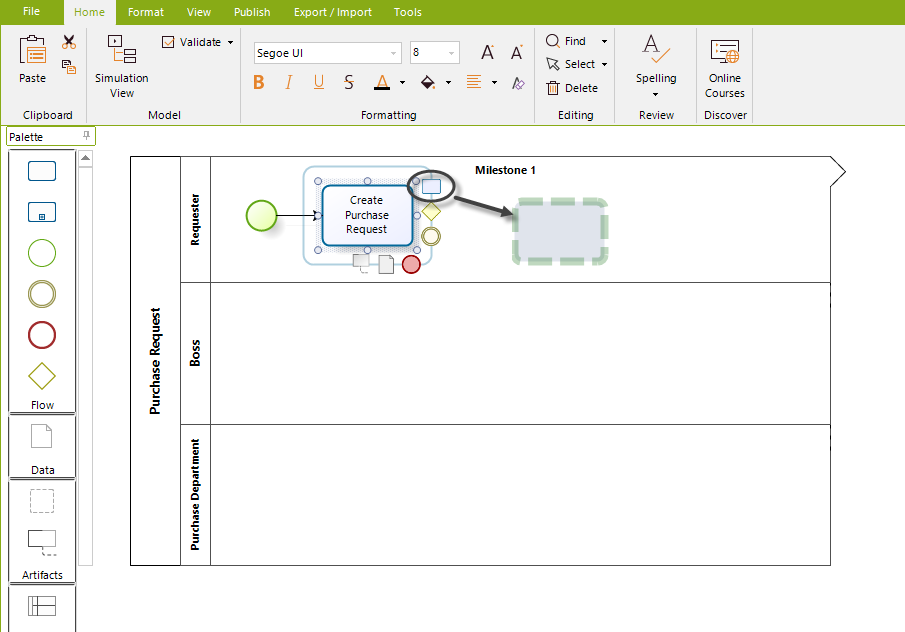
Task: Expand the alignment dropdown arrow
Action: click(494, 83)
